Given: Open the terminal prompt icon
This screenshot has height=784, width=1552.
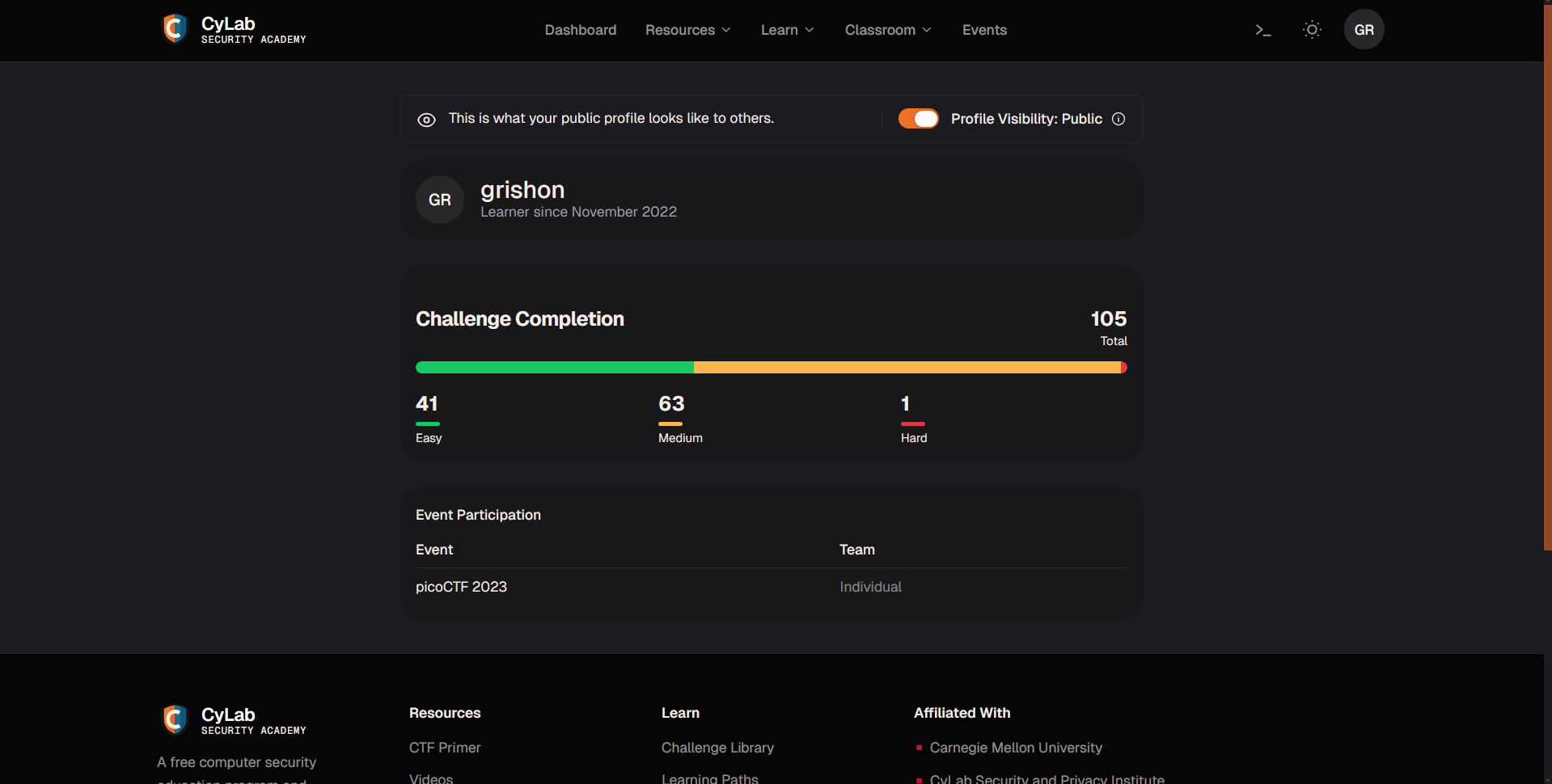Looking at the screenshot, I should click(x=1263, y=30).
